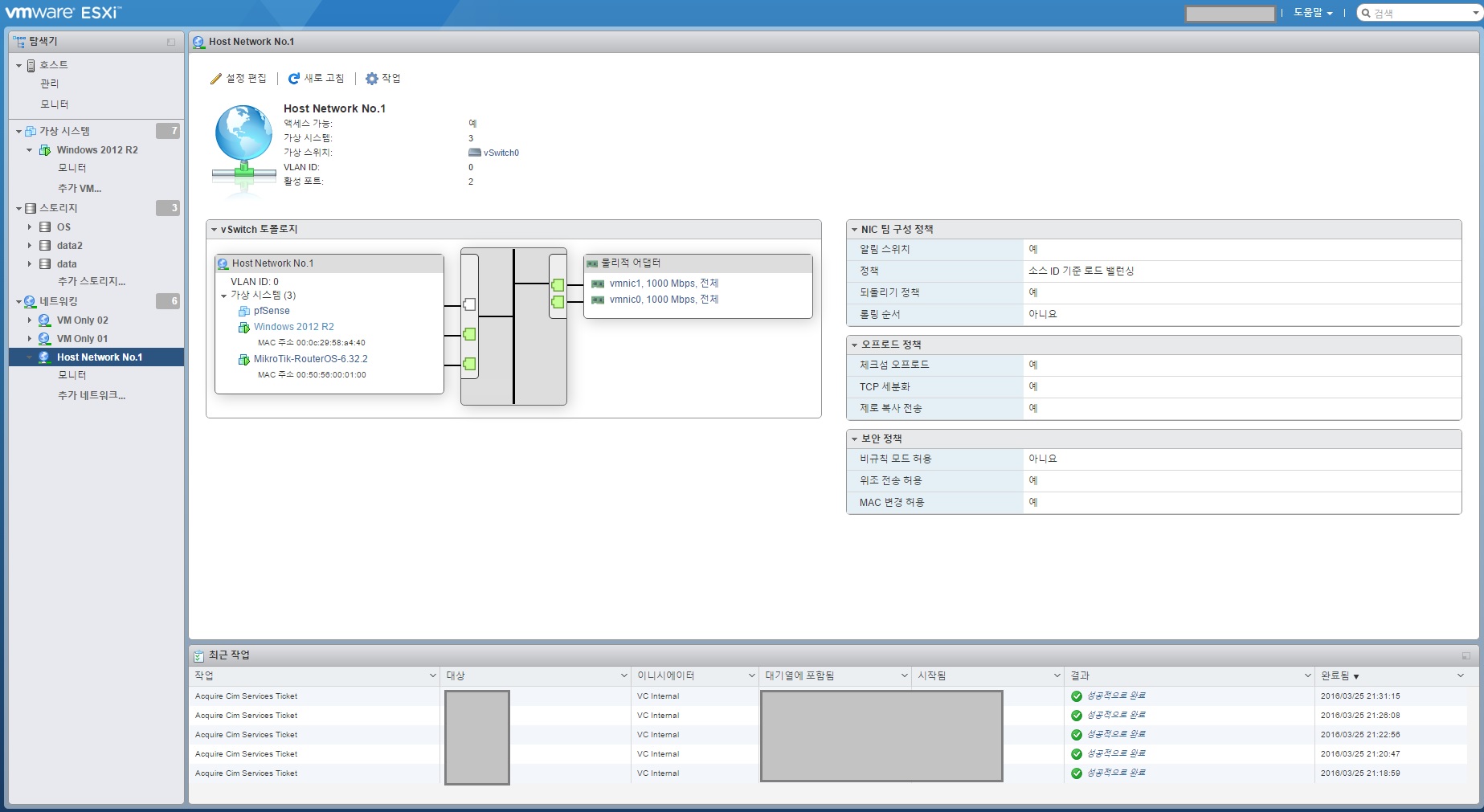Open Monitor under Windows 2012 R2
Viewport: 1484px width, 812px height.
click(x=72, y=168)
